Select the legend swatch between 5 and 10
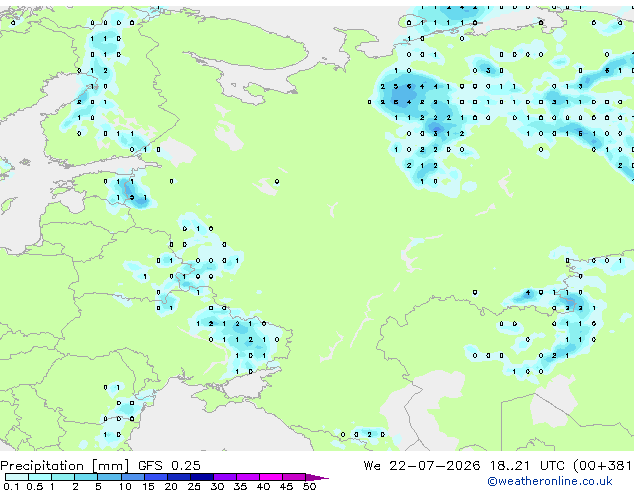 110,477
